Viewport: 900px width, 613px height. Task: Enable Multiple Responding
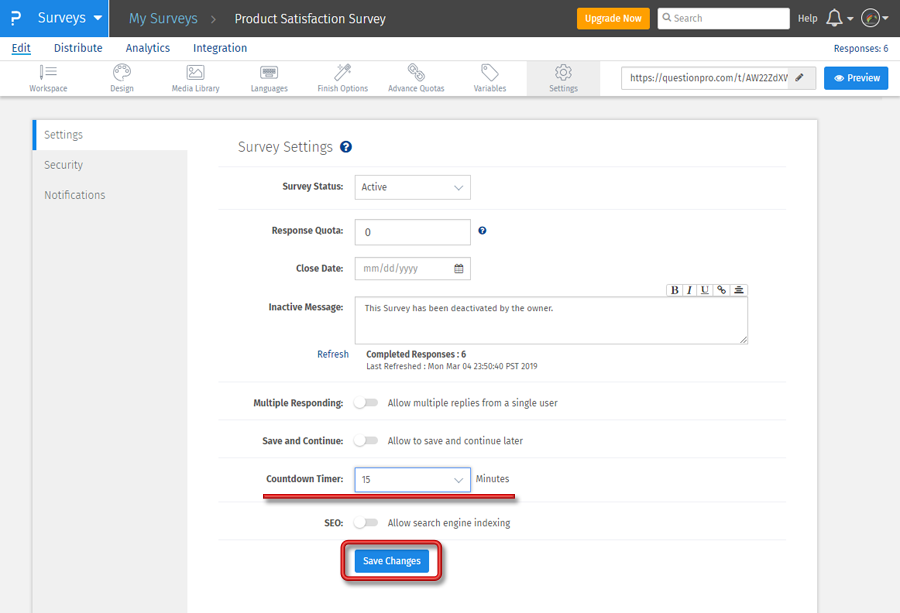pyautogui.click(x=366, y=401)
